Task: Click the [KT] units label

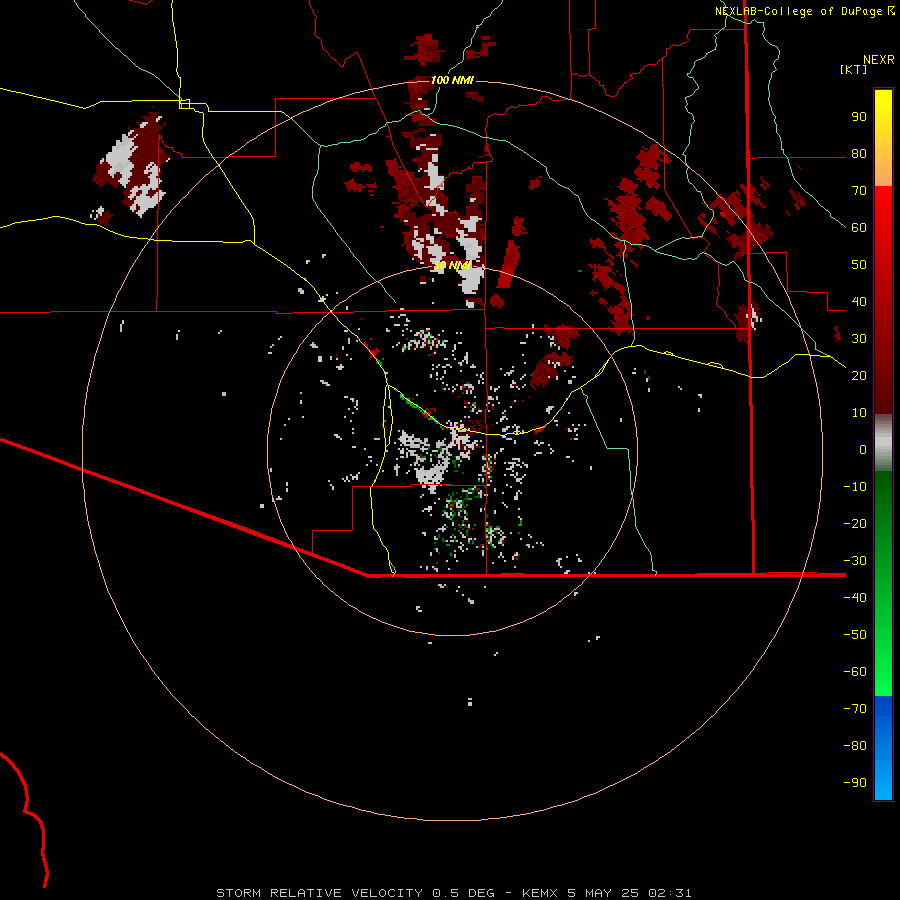Action: (x=853, y=69)
